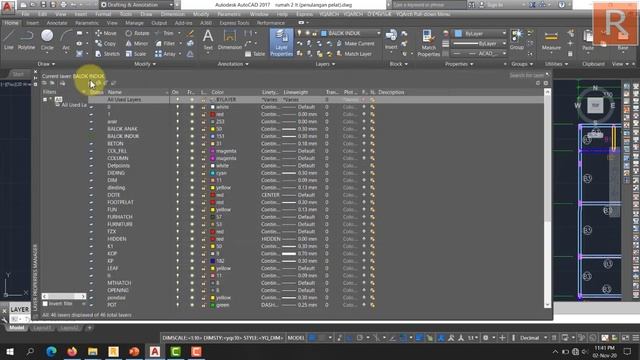Click the Match Properties tool

coord(428,43)
